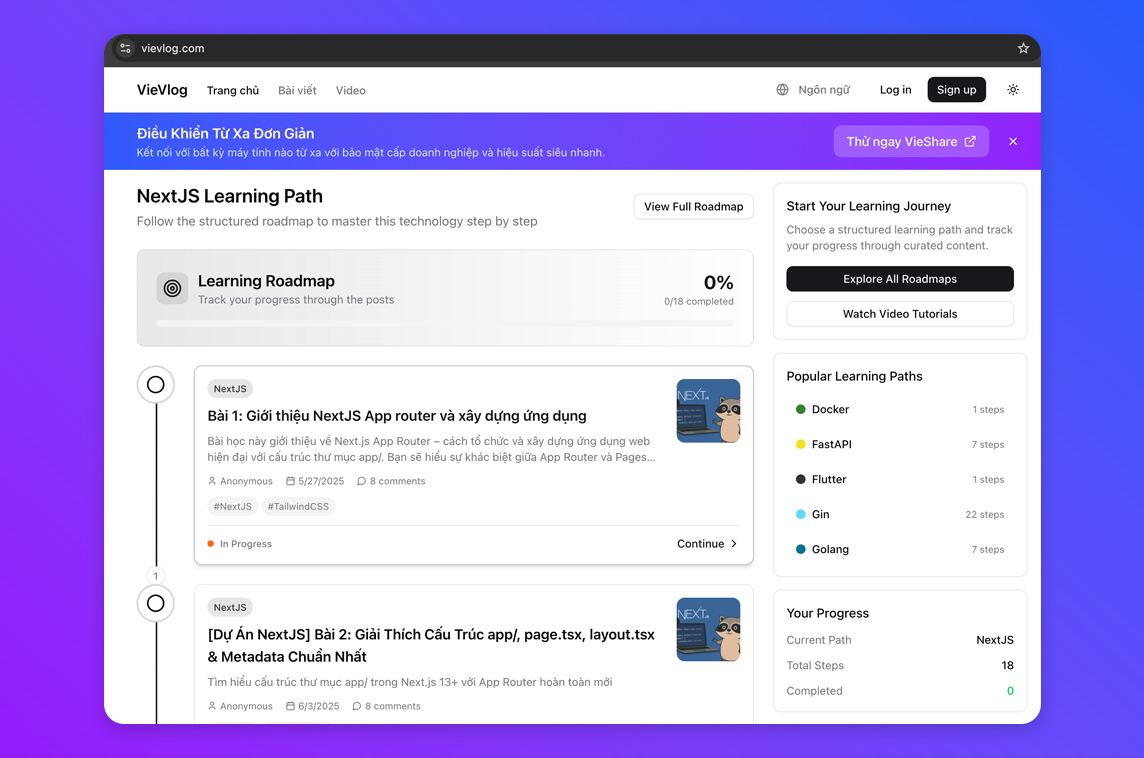Open the Docker learning path
This screenshot has width=1144, height=758.
(900, 409)
